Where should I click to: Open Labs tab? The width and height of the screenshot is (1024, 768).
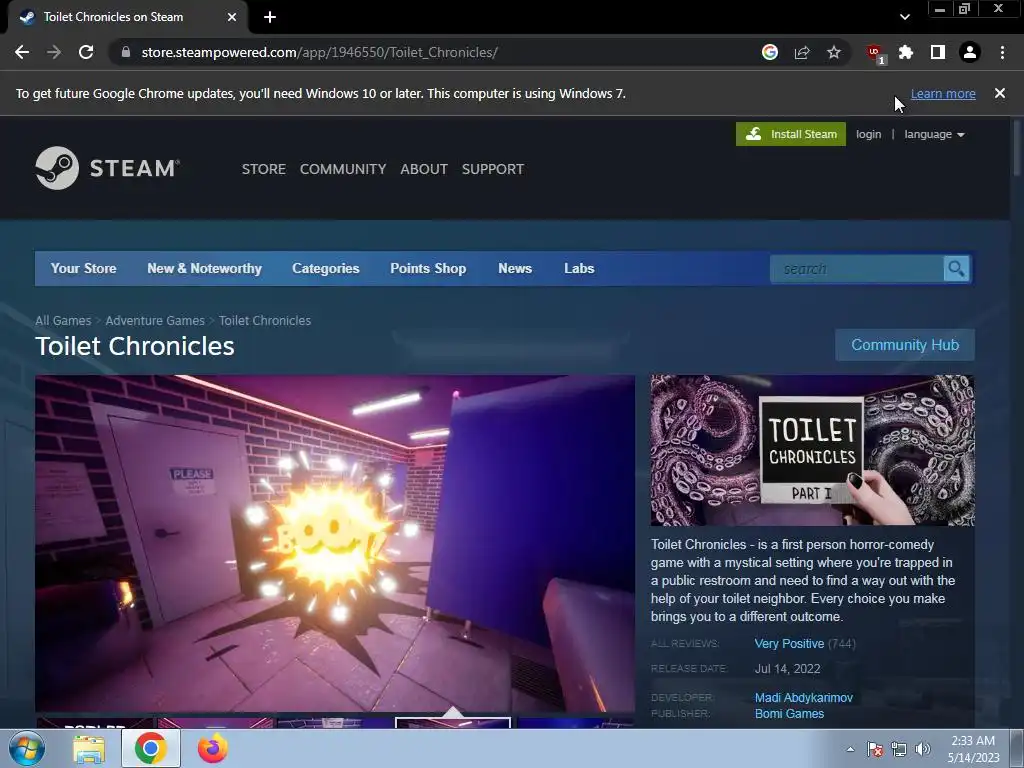pyautogui.click(x=579, y=268)
